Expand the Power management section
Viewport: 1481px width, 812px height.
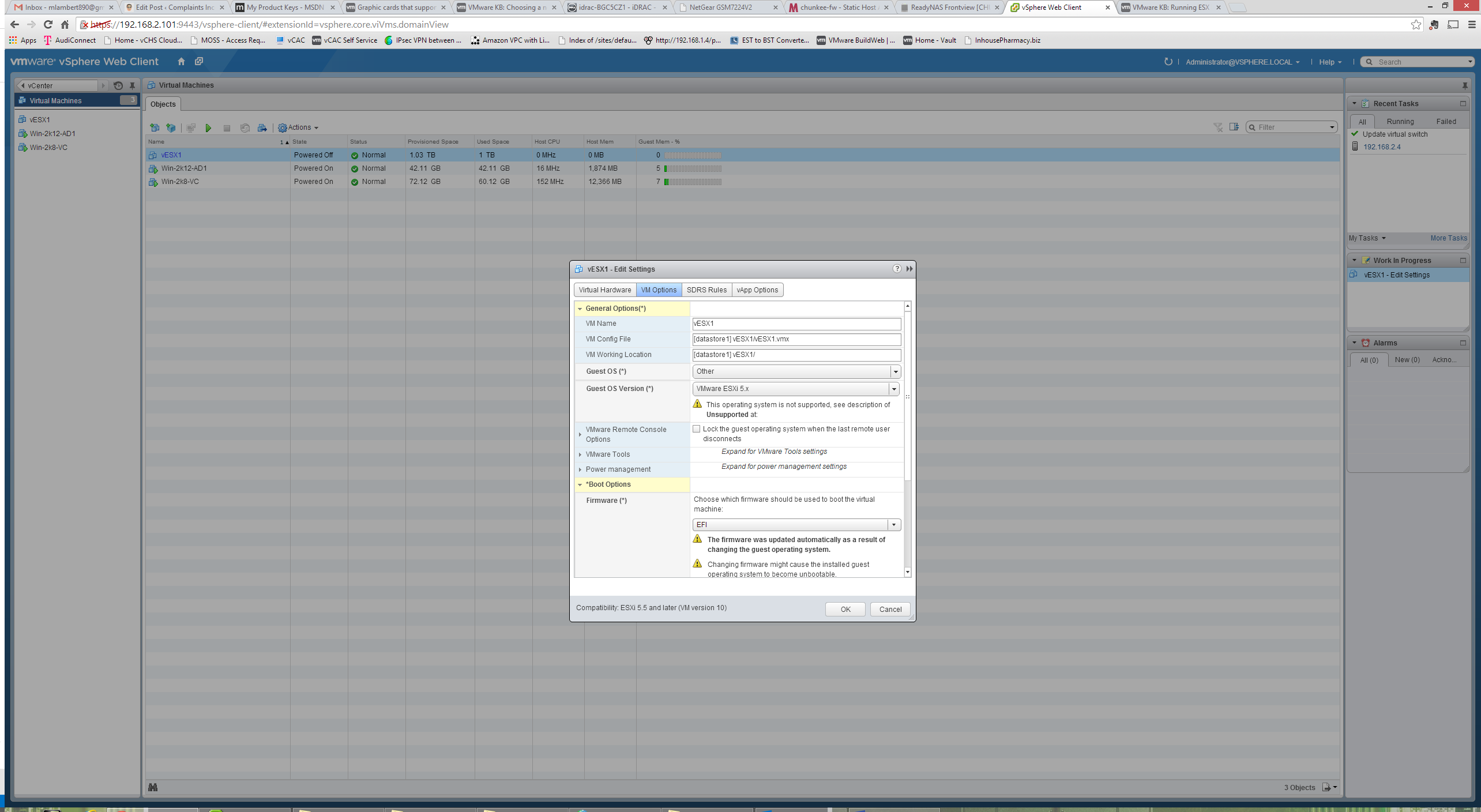[x=580, y=469]
